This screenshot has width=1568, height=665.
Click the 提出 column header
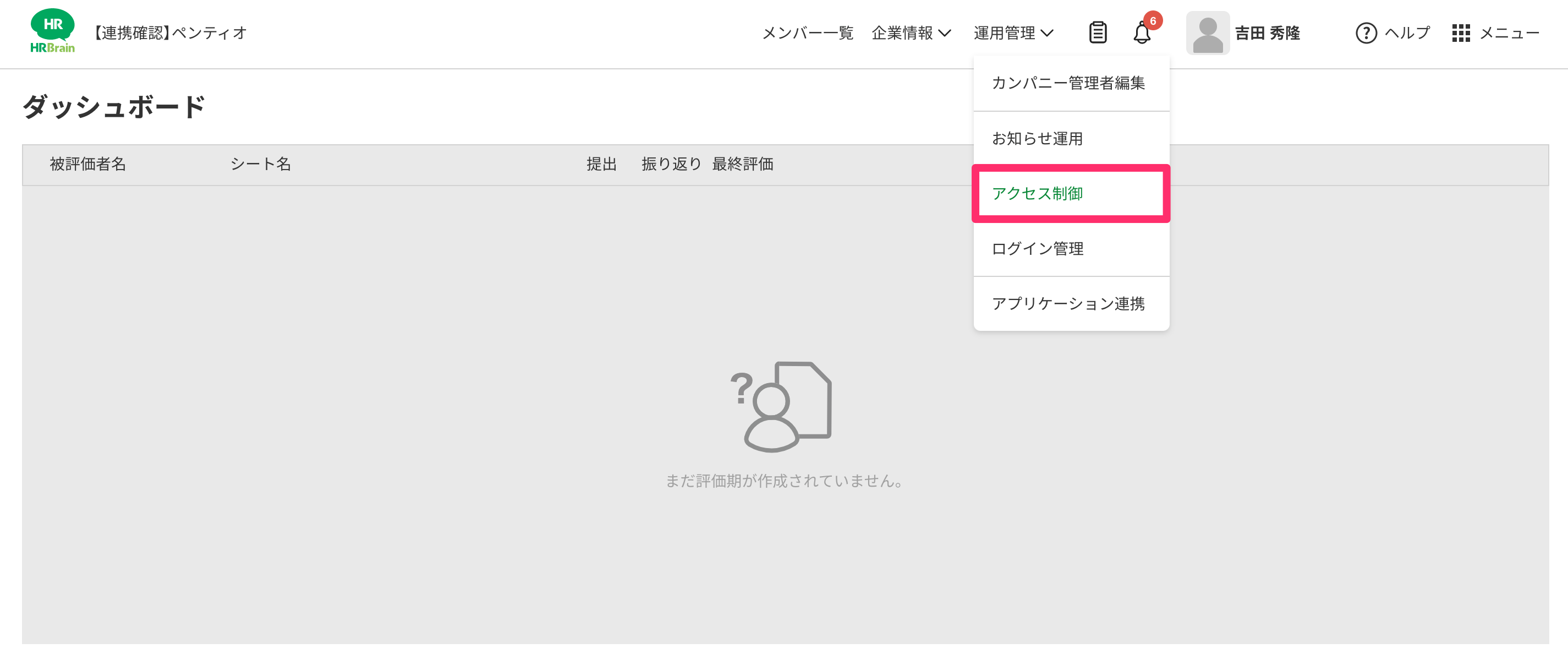(601, 164)
